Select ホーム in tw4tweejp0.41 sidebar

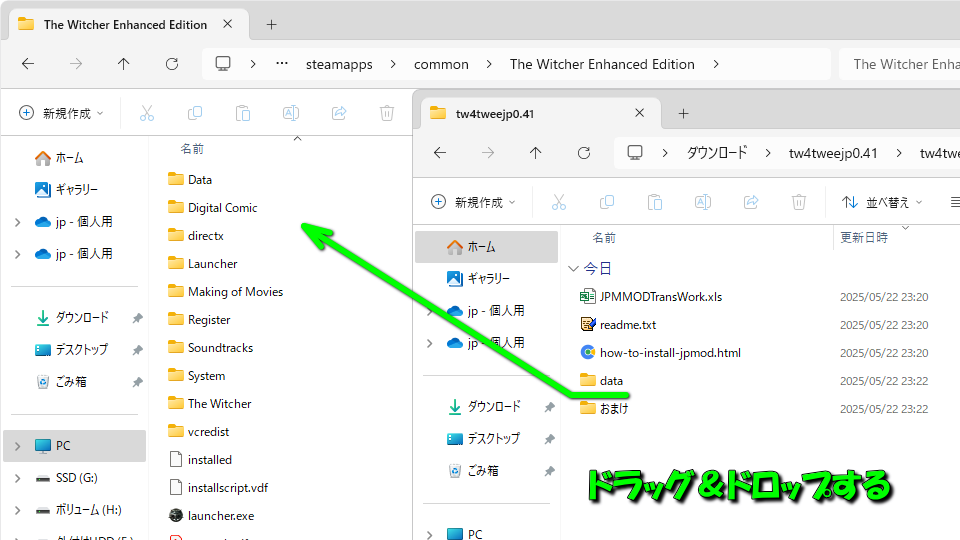point(486,247)
